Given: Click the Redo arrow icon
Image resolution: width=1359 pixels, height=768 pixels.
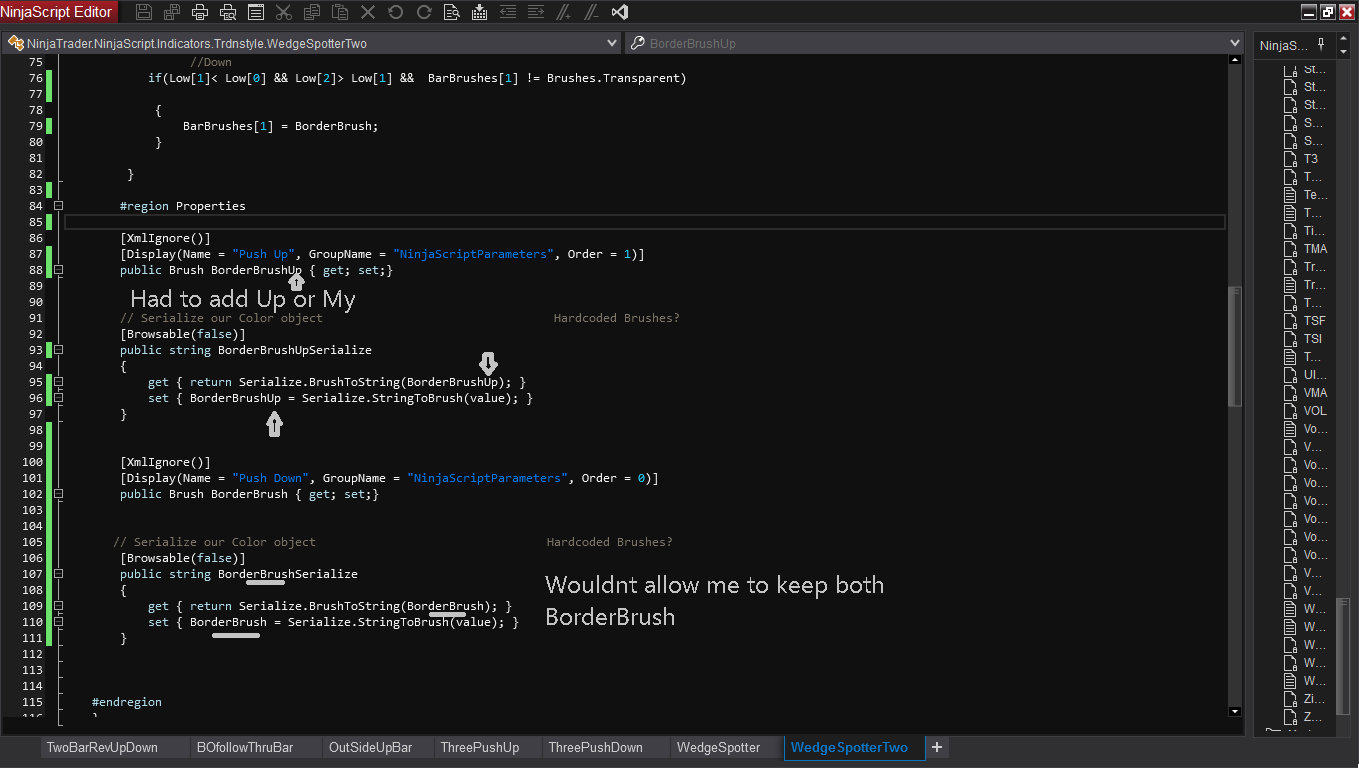Looking at the screenshot, I should click(424, 12).
